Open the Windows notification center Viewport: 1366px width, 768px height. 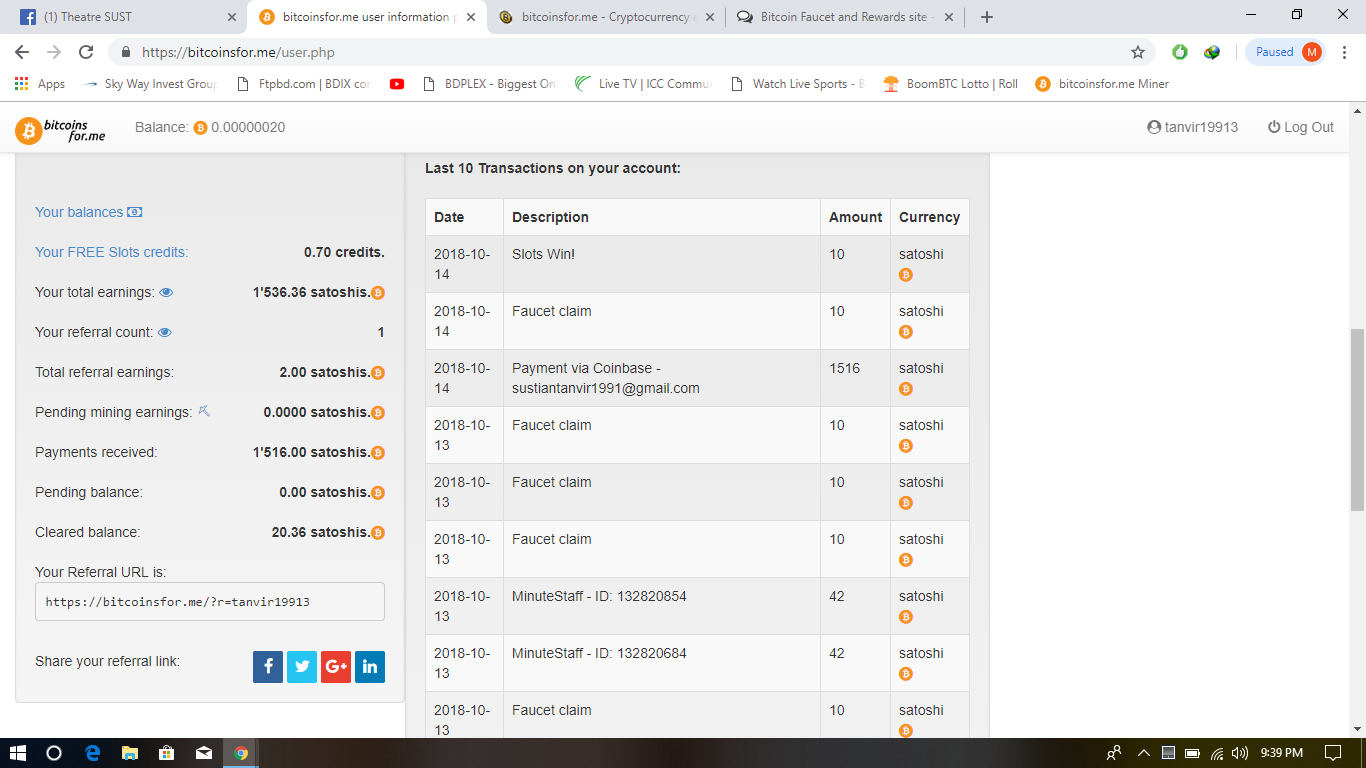[1332, 753]
